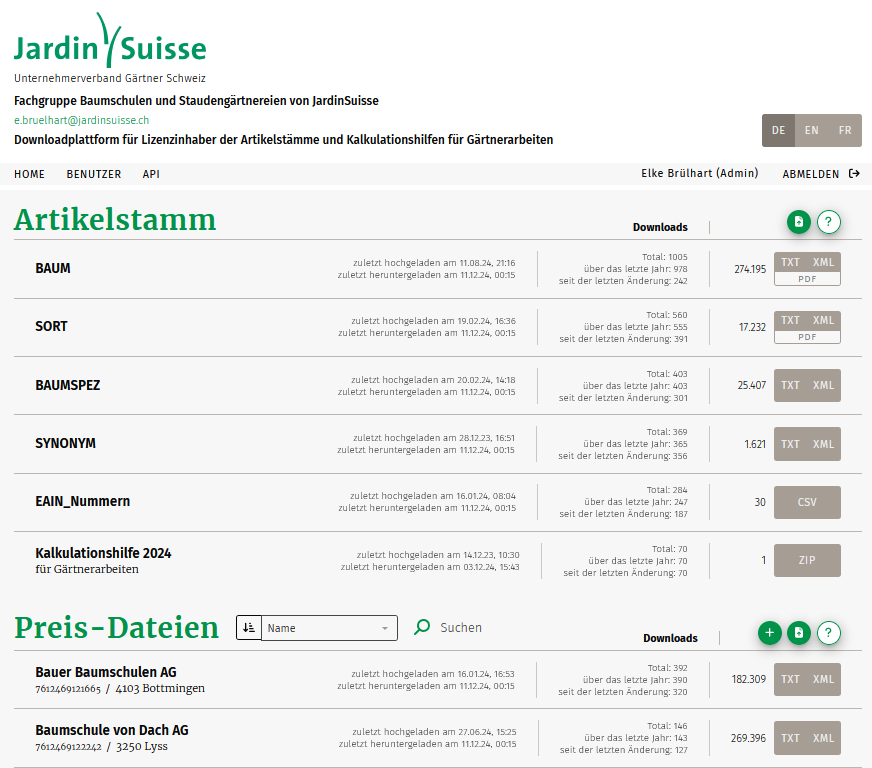Viewport: 872px width, 768px height.
Task: Click the address '3250 Lyss'
Action: 142,746
